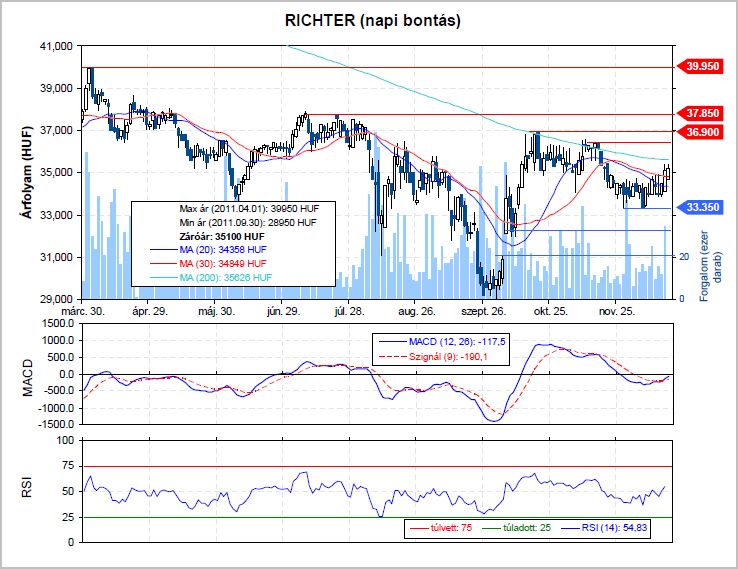Click the 35,000 price axis value
Screen dimensions: 738x569
[x=56, y=173]
